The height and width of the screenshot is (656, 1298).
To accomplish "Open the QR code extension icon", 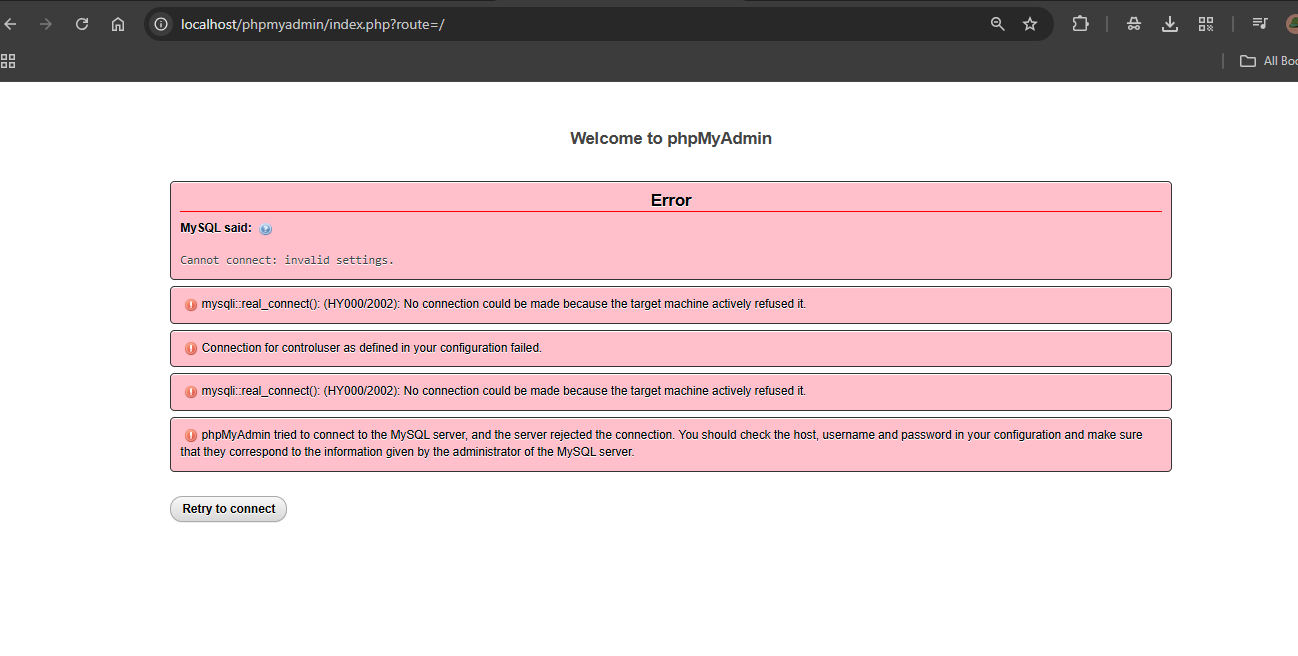I will tap(1205, 24).
